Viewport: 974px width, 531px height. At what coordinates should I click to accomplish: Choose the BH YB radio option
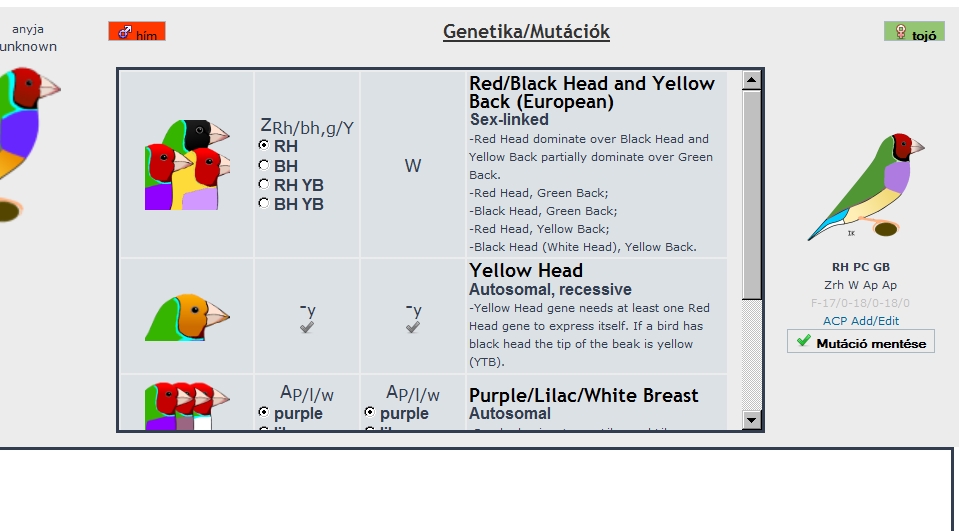pyautogui.click(x=264, y=203)
